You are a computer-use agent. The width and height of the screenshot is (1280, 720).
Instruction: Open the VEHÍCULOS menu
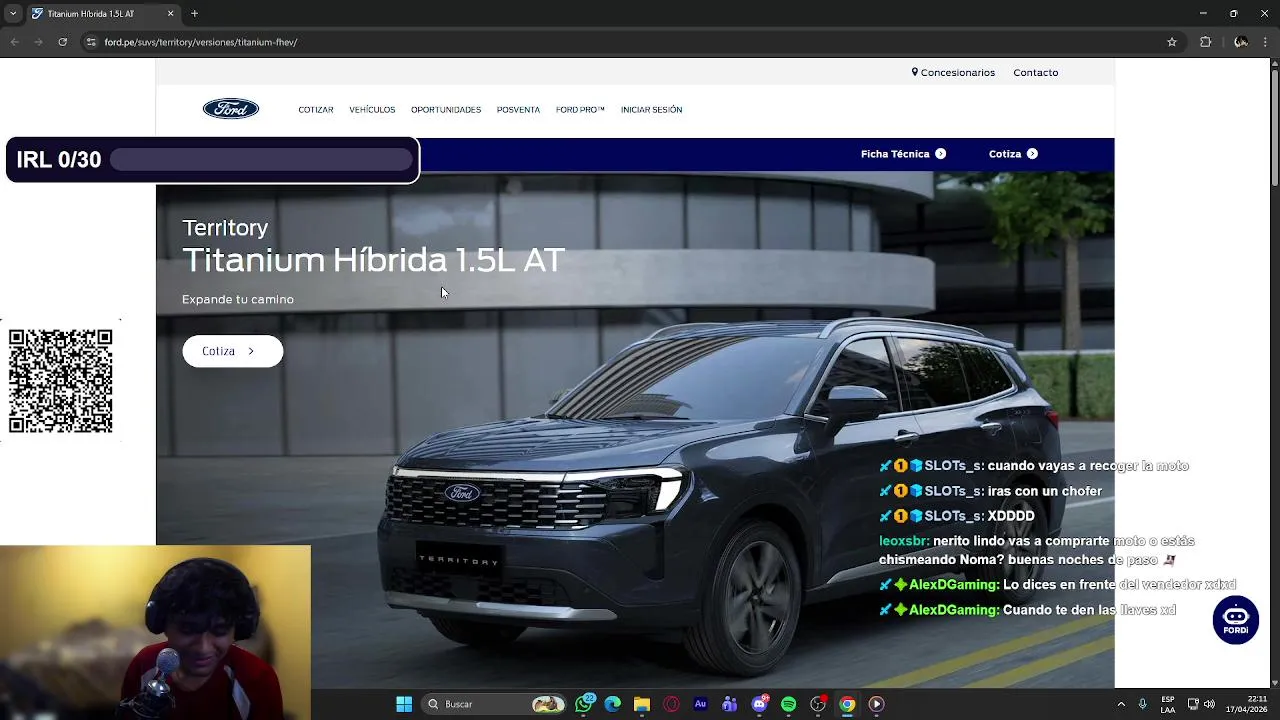pyautogui.click(x=372, y=110)
